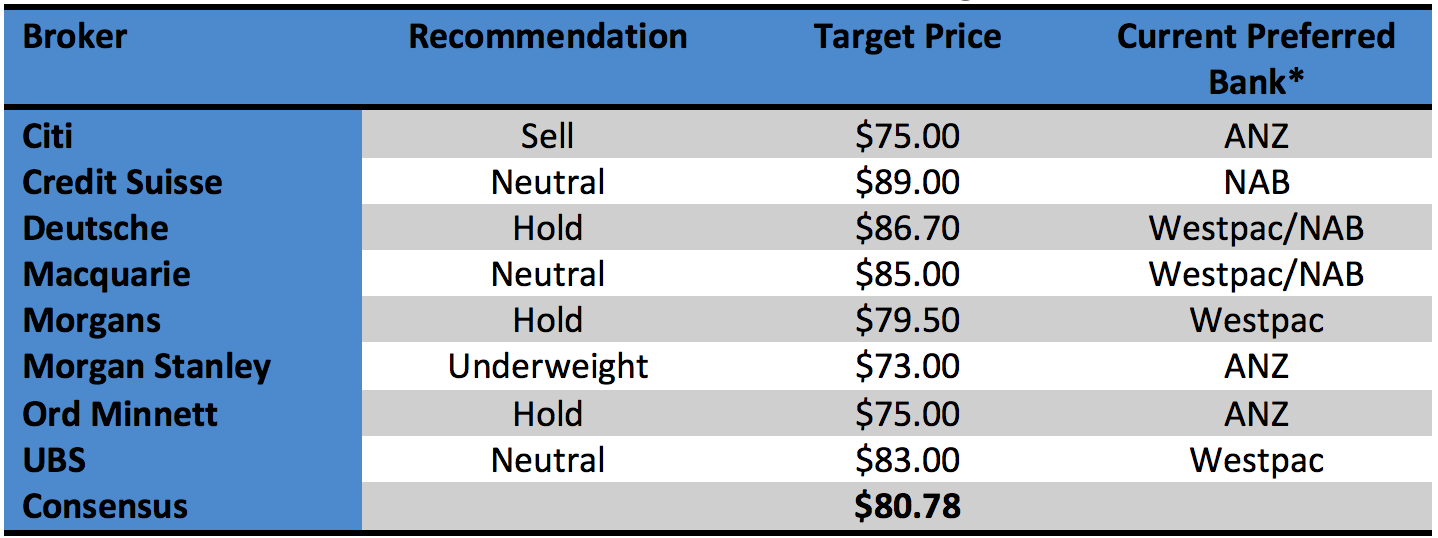Select the Consensus row label
Screen dimensions: 1438x538
[x=105, y=506]
